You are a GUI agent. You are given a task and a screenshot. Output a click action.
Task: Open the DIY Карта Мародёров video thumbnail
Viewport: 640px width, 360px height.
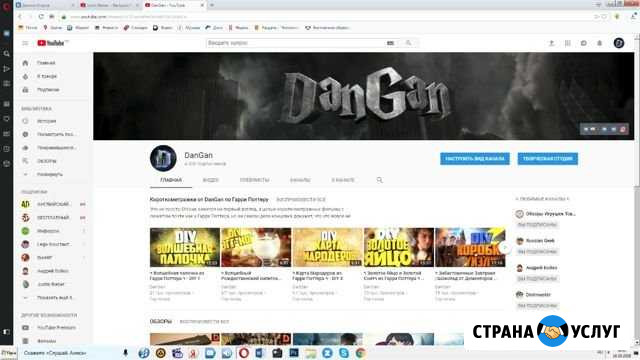click(327, 247)
